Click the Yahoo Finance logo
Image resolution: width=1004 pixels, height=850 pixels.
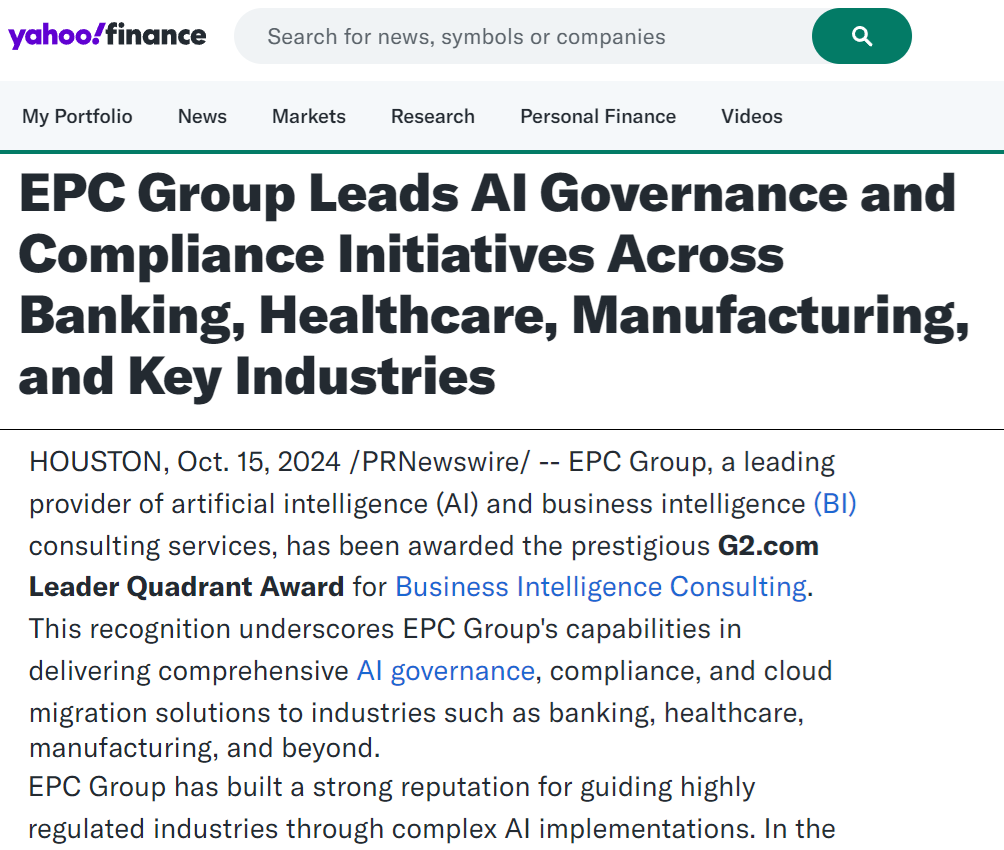[107, 37]
